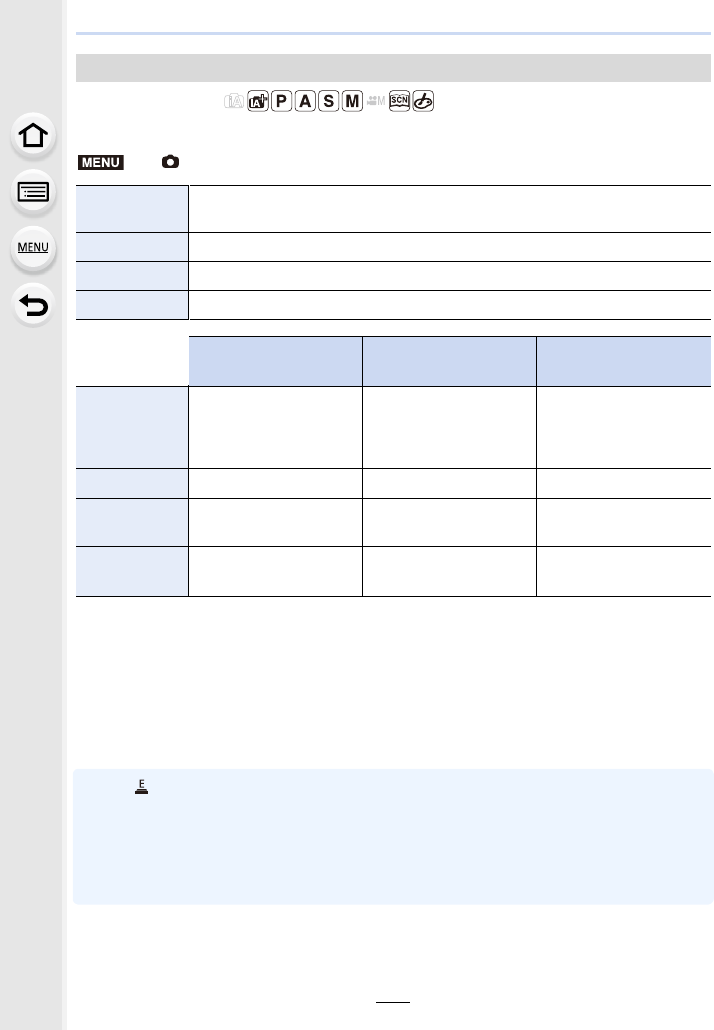Viewport: 714px width, 1030px height.
Task: Go to the home page icon
Action: point(32,136)
